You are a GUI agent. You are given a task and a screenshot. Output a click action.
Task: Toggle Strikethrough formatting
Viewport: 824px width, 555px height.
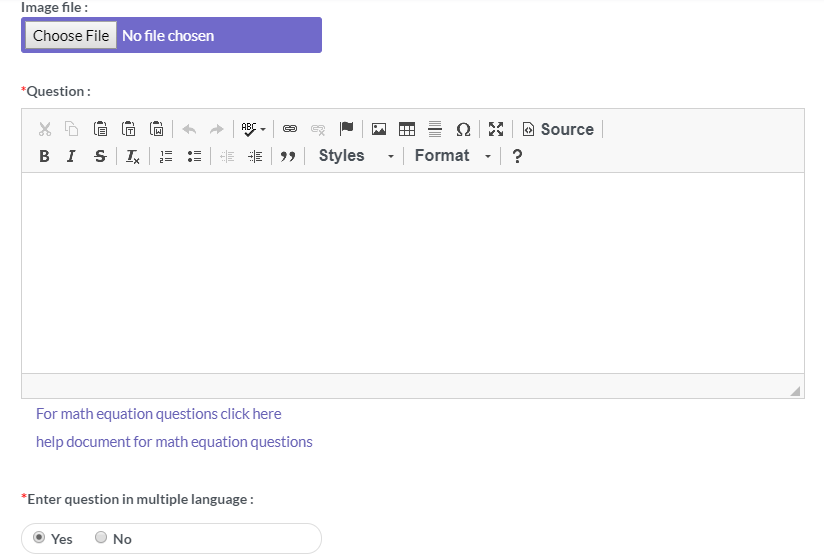[x=100, y=156]
